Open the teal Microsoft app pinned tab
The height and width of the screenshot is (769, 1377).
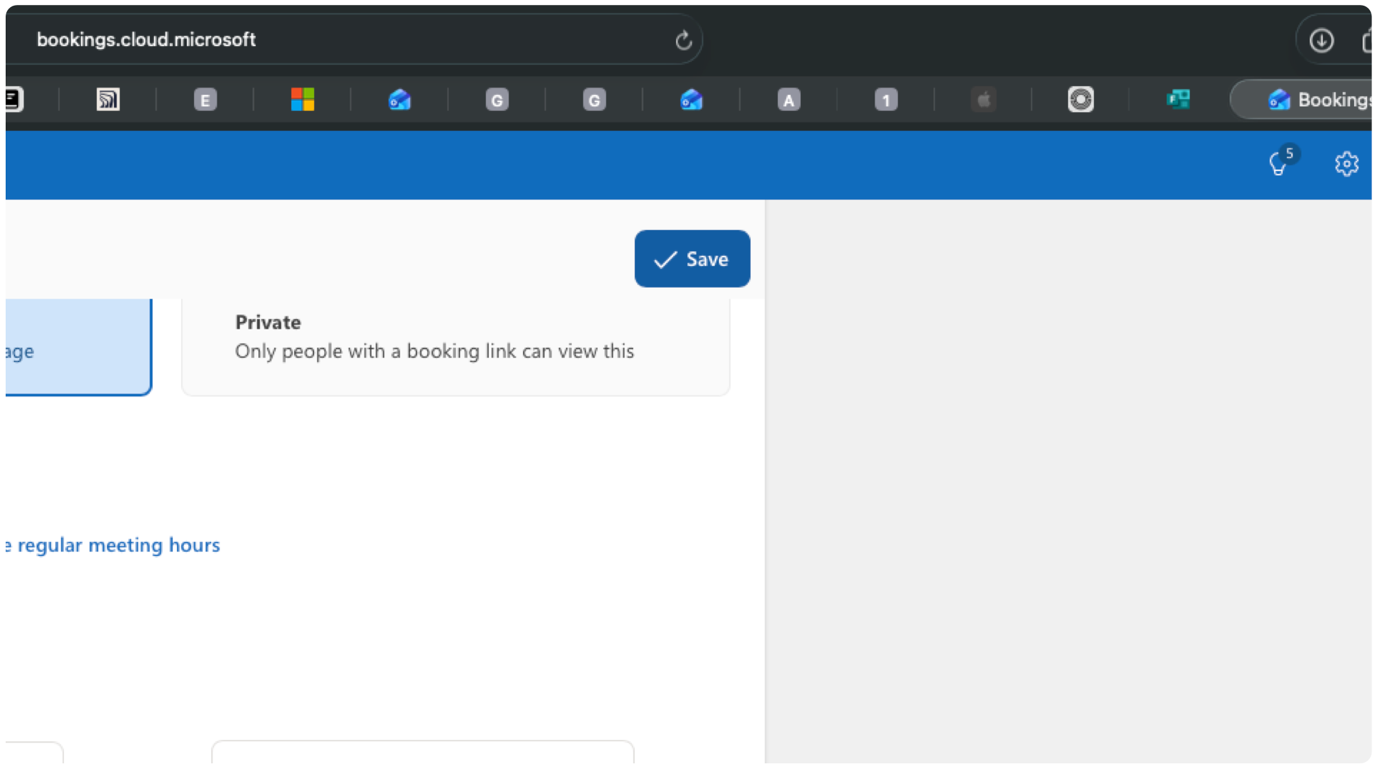1178,99
